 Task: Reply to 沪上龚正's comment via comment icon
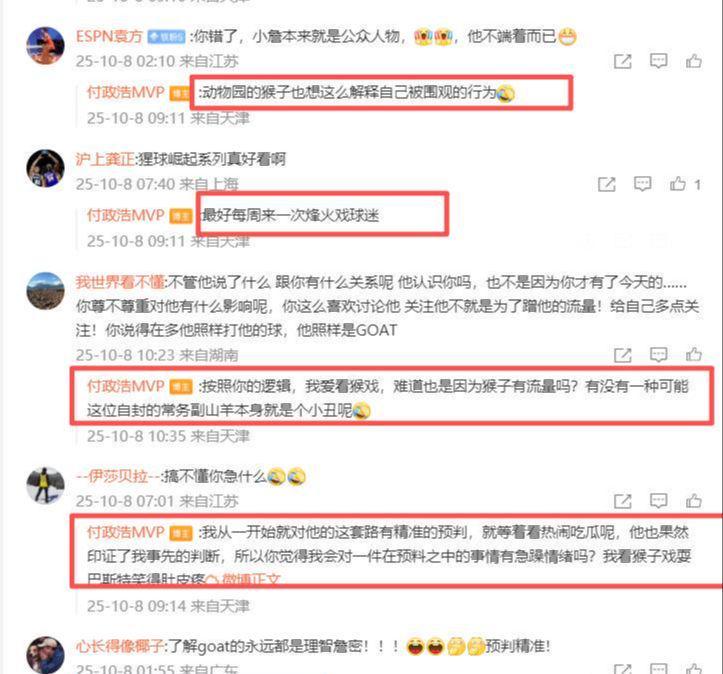coord(642,184)
